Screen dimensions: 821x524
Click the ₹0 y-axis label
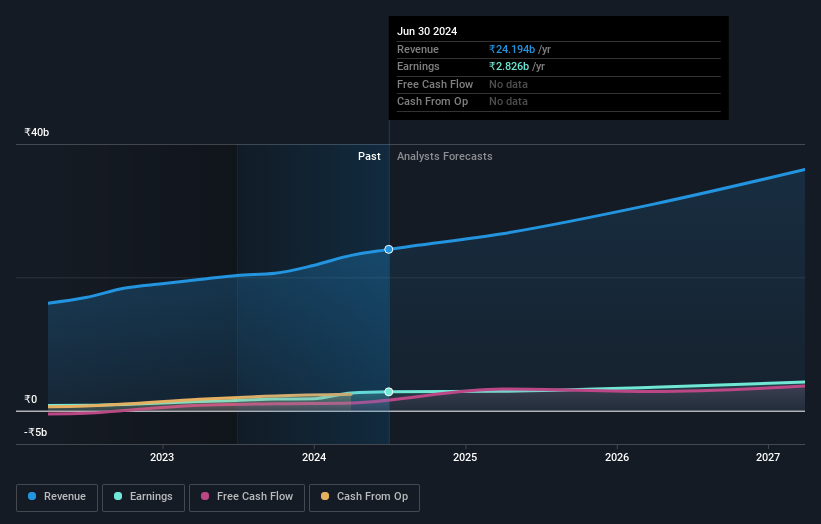point(31,399)
